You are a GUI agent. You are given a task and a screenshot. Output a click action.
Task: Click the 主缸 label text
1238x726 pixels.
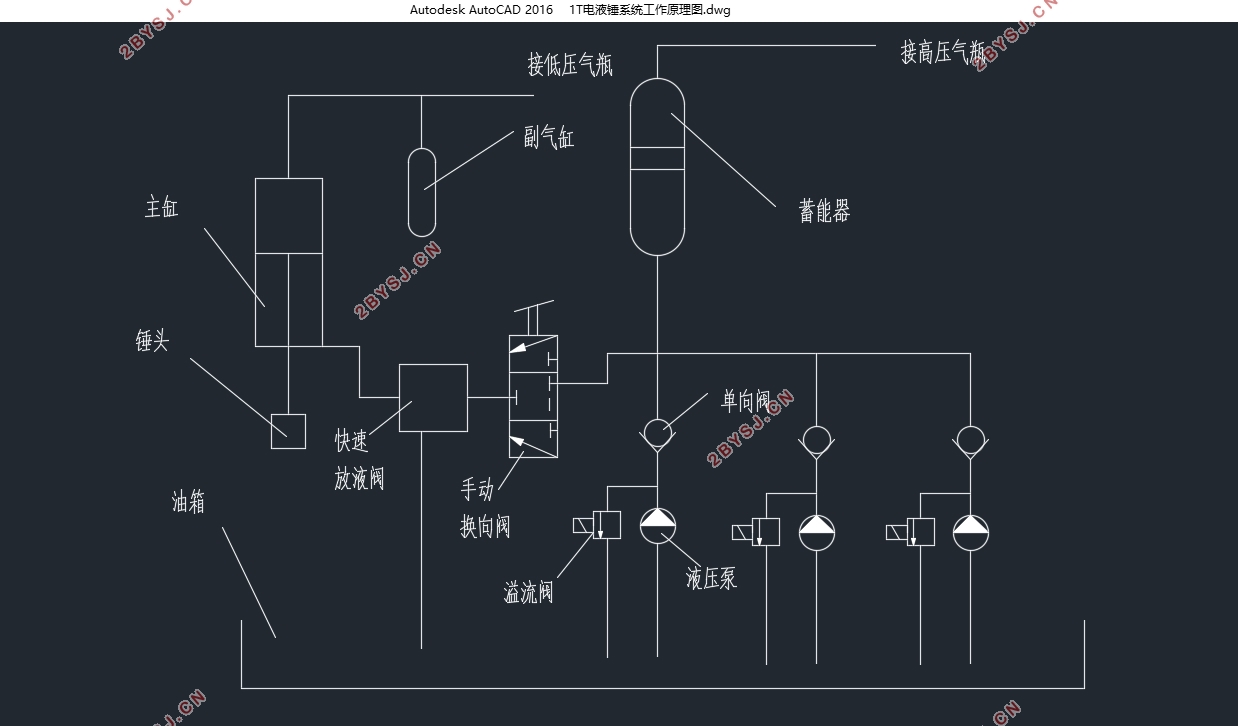[162, 207]
